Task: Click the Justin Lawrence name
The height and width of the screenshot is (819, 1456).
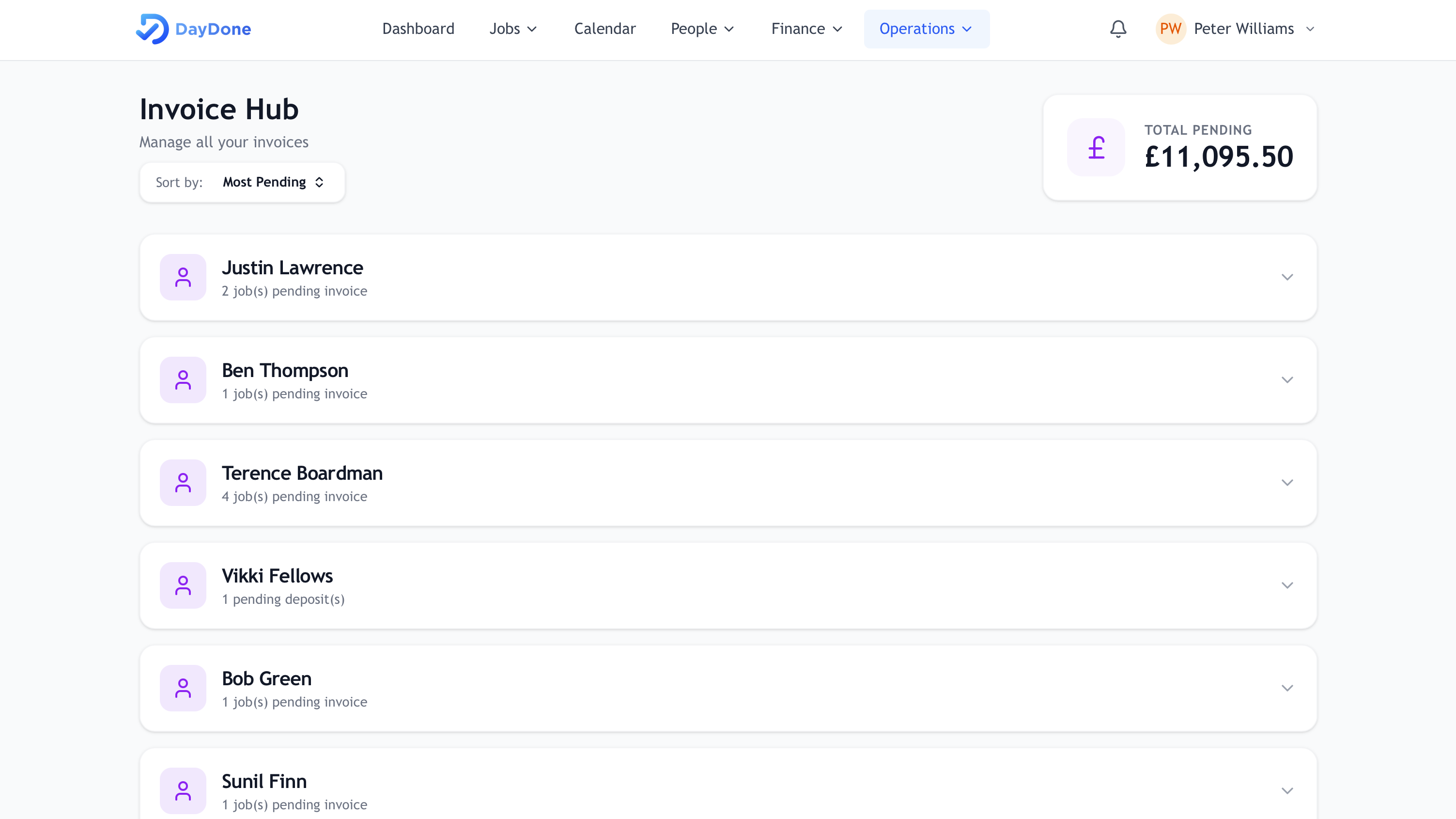Action: tap(292, 268)
